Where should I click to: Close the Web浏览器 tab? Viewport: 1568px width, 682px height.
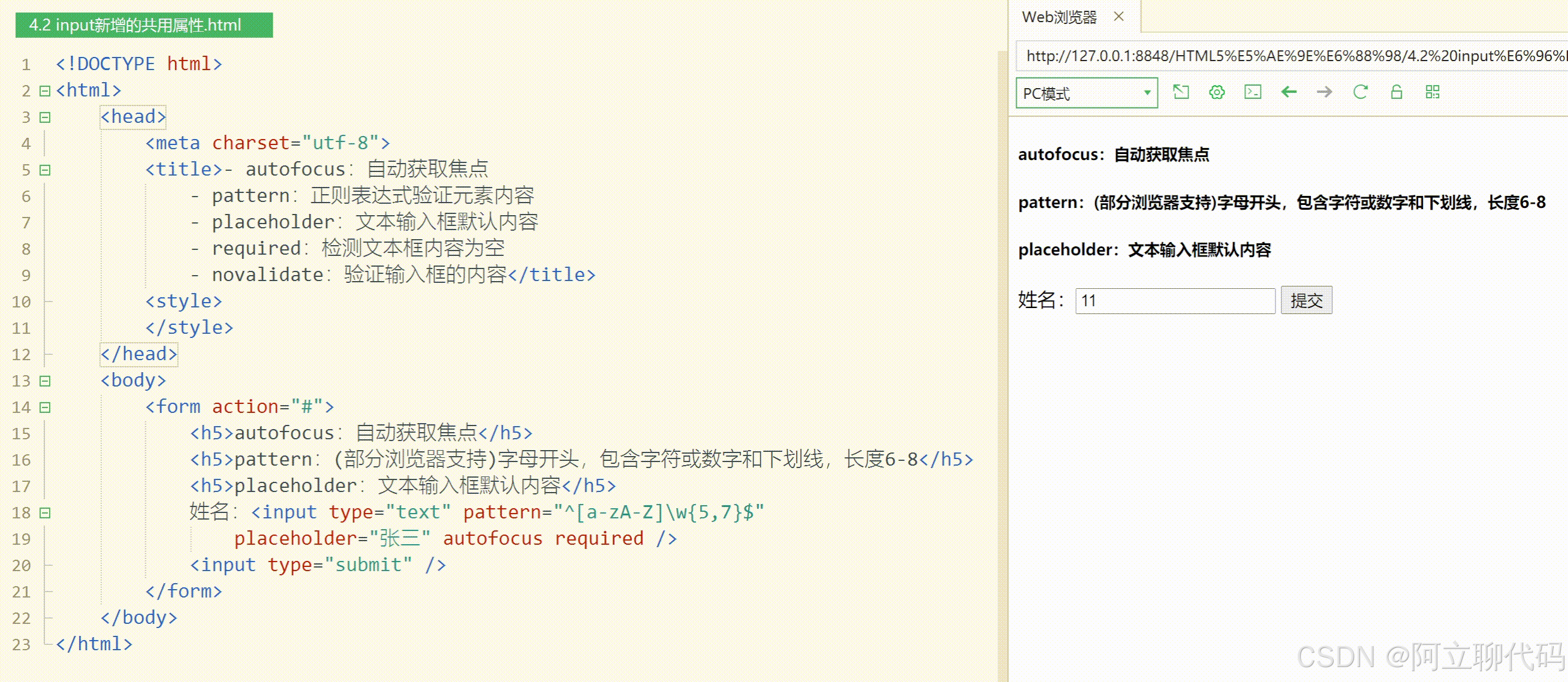tap(1118, 16)
